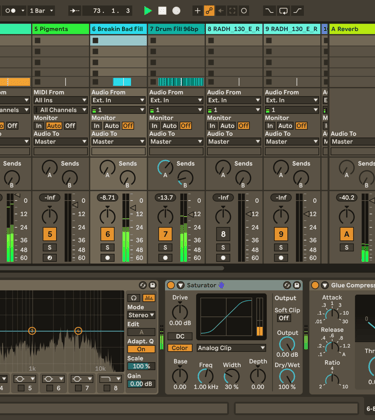Open input channel 1 dropdown on track 7
Image resolution: width=375 pixels, height=420 pixels.
pos(176,110)
